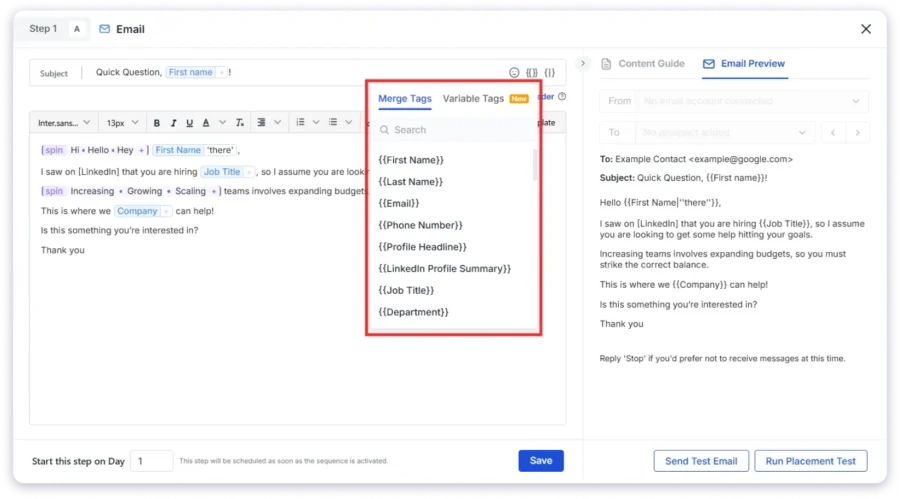The width and height of the screenshot is (900, 499).
Task: Insert emoji in subject line
Action: click(x=514, y=72)
